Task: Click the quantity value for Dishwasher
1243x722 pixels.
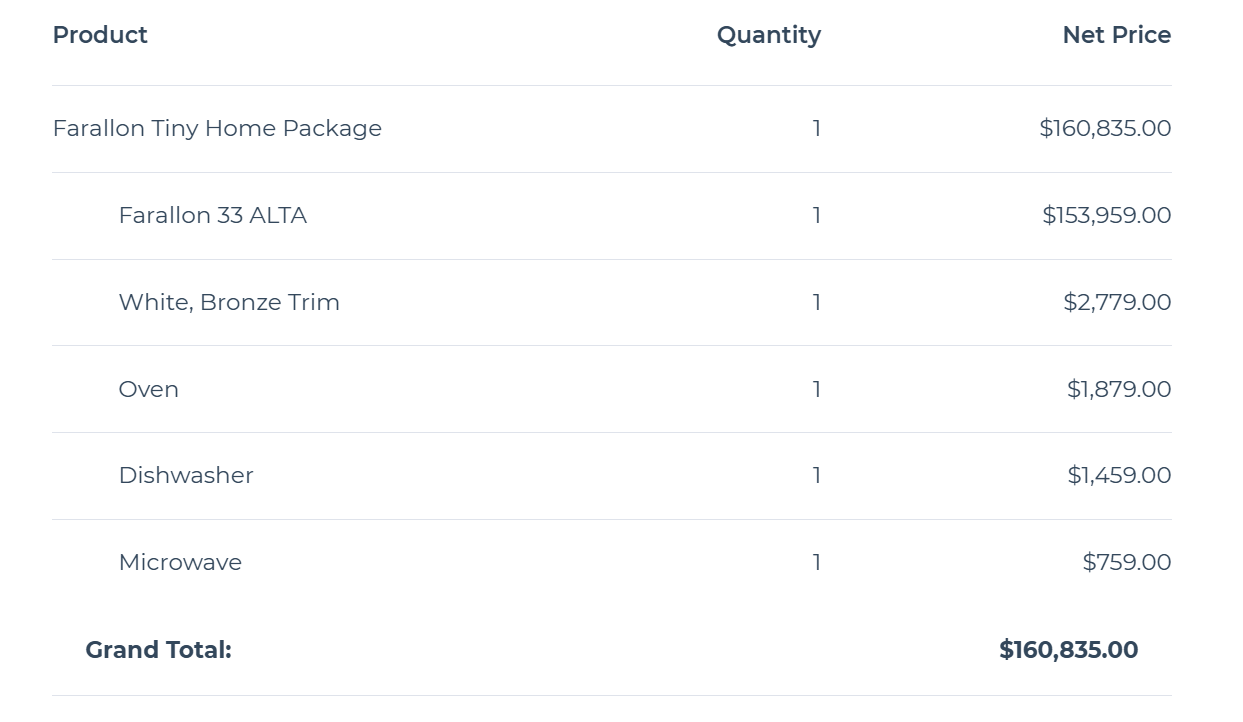Action: (817, 475)
